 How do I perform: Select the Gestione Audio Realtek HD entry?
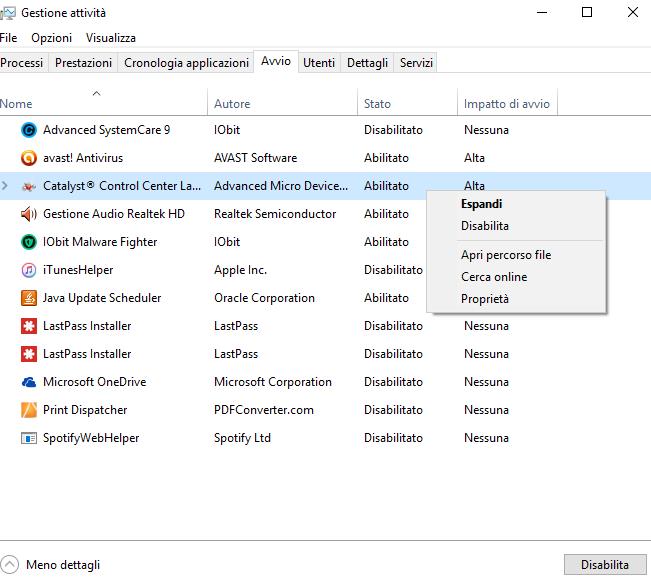(114, 214)
